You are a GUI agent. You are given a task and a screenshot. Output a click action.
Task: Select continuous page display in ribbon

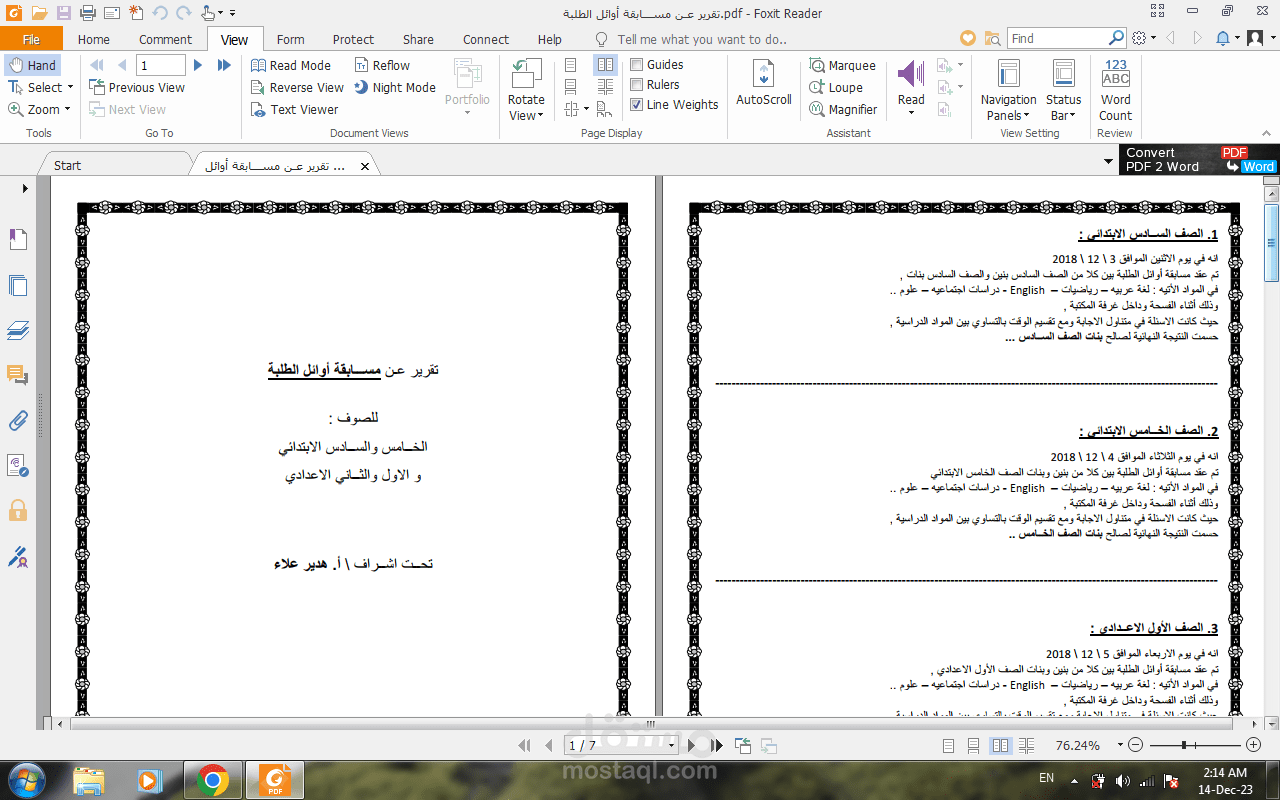pyautogui.click(x=571, y=87)
